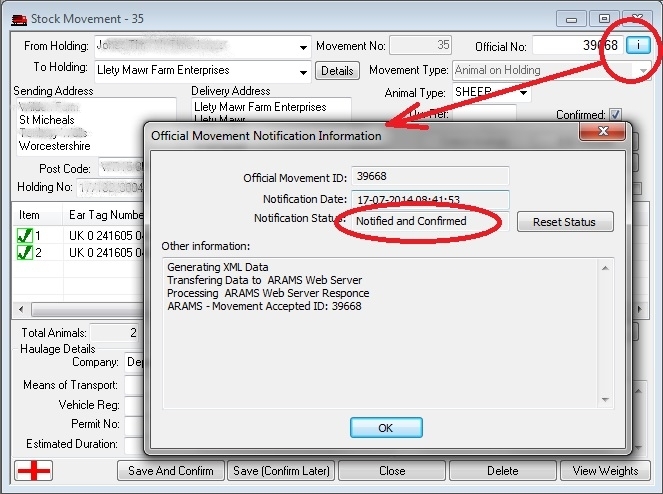Toggle the green checkmark for item 2

25,252
